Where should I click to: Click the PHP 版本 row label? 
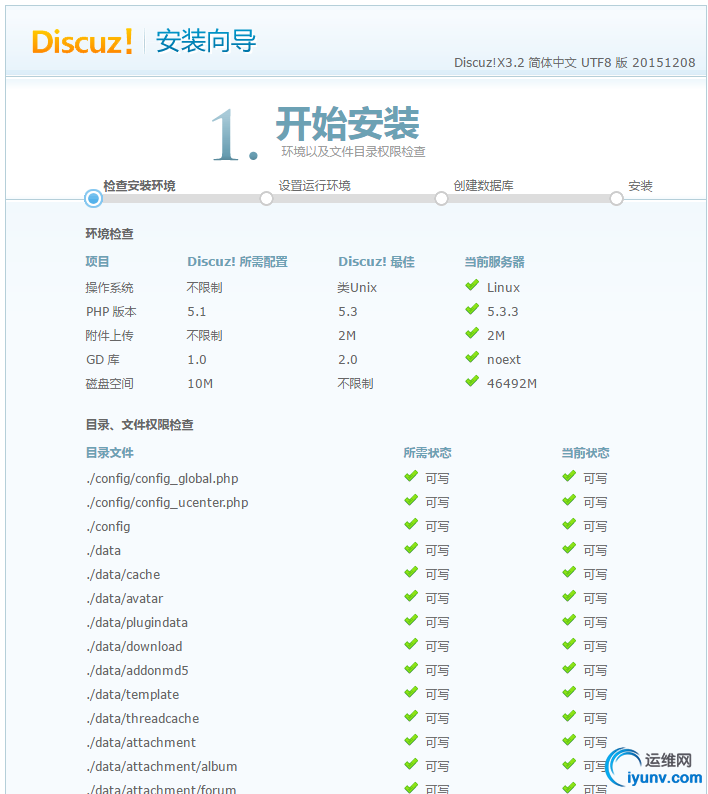coord(111,311)
